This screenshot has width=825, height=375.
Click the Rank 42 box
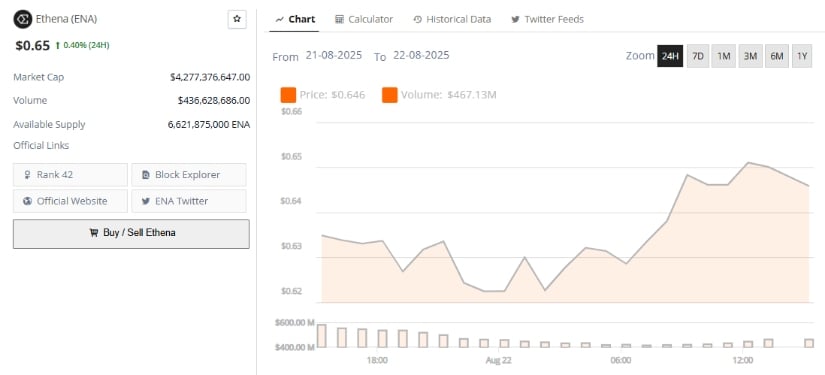point(71,175)
